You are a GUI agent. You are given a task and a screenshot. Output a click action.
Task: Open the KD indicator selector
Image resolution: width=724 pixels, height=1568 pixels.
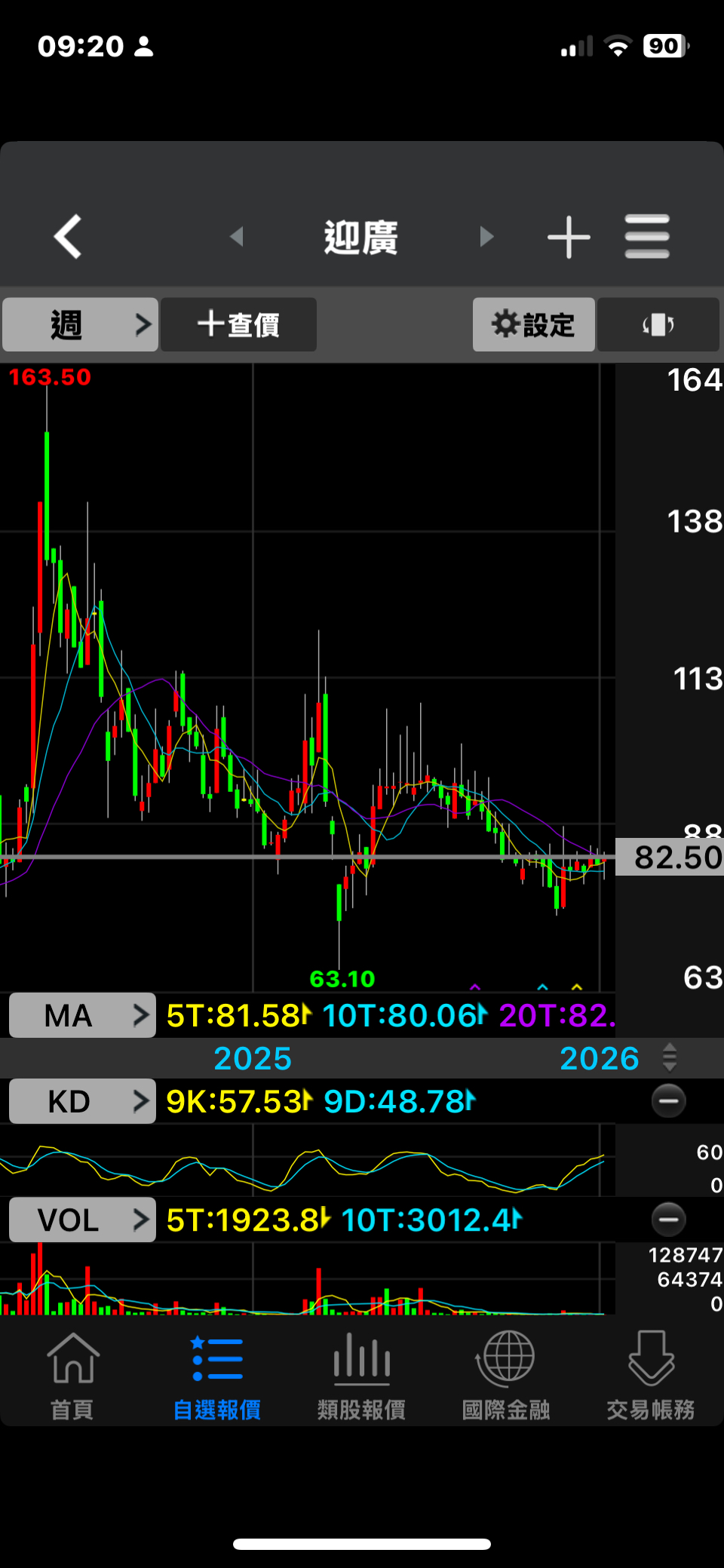point(82,1101)
